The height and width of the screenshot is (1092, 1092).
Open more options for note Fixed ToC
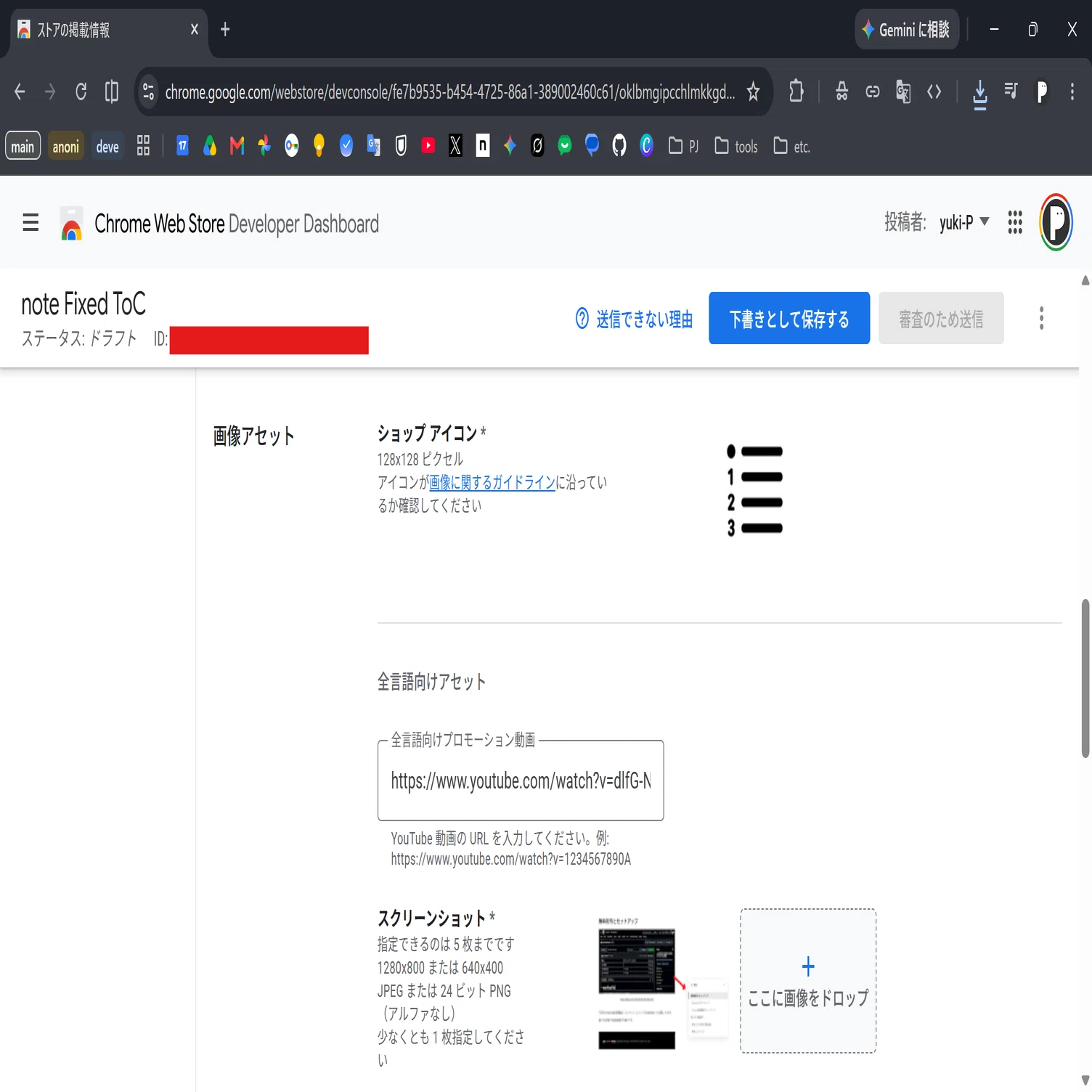click(1041, 318)
